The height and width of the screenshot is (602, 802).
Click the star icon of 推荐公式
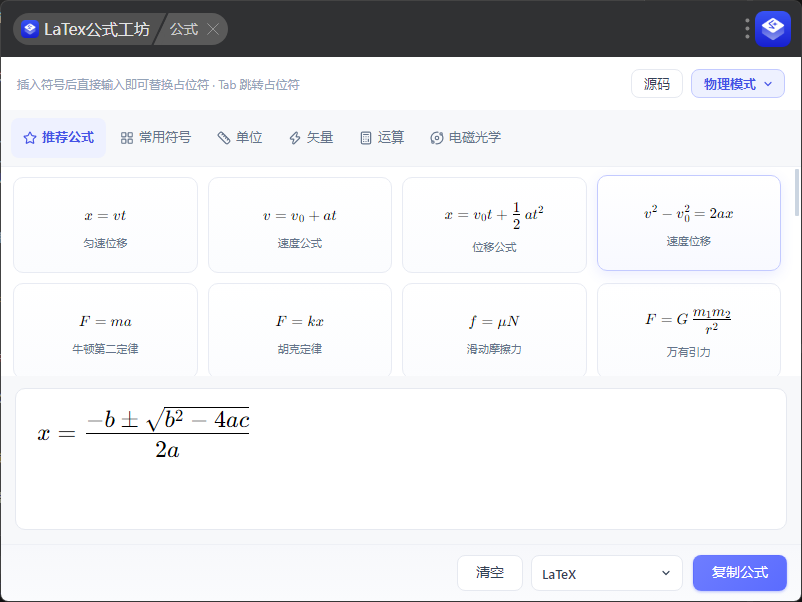pos(30,138)
